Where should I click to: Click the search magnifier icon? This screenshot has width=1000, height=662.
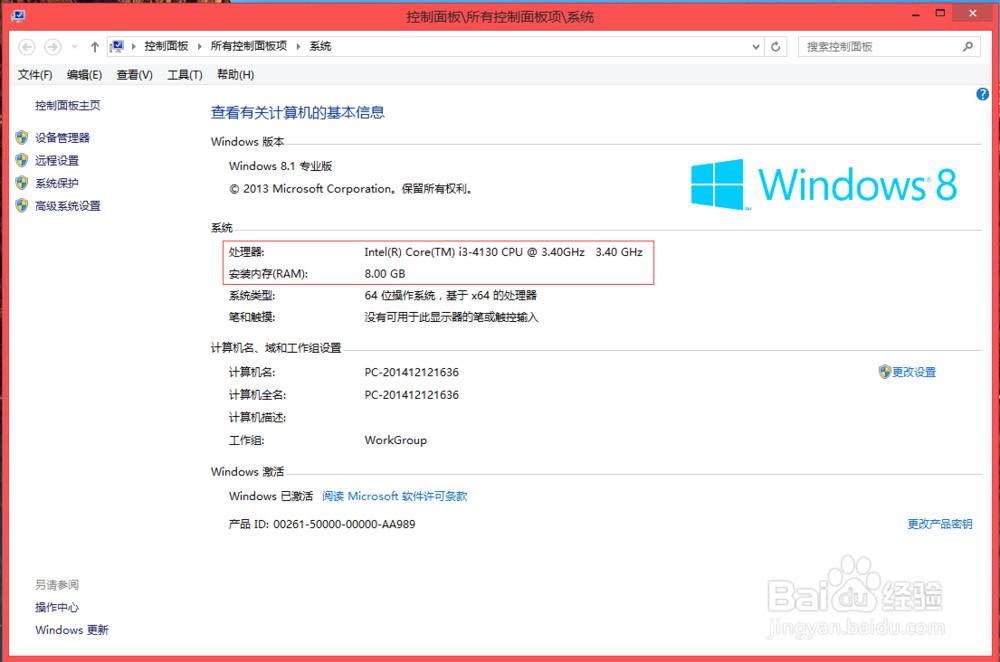(967, 47)
